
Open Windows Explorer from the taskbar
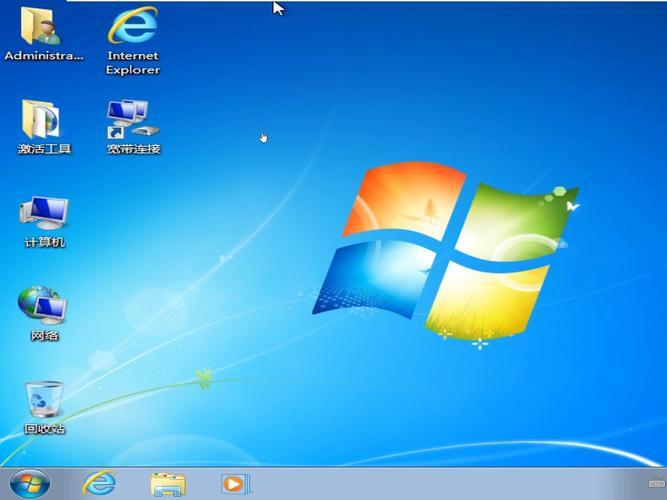point(168,484)
